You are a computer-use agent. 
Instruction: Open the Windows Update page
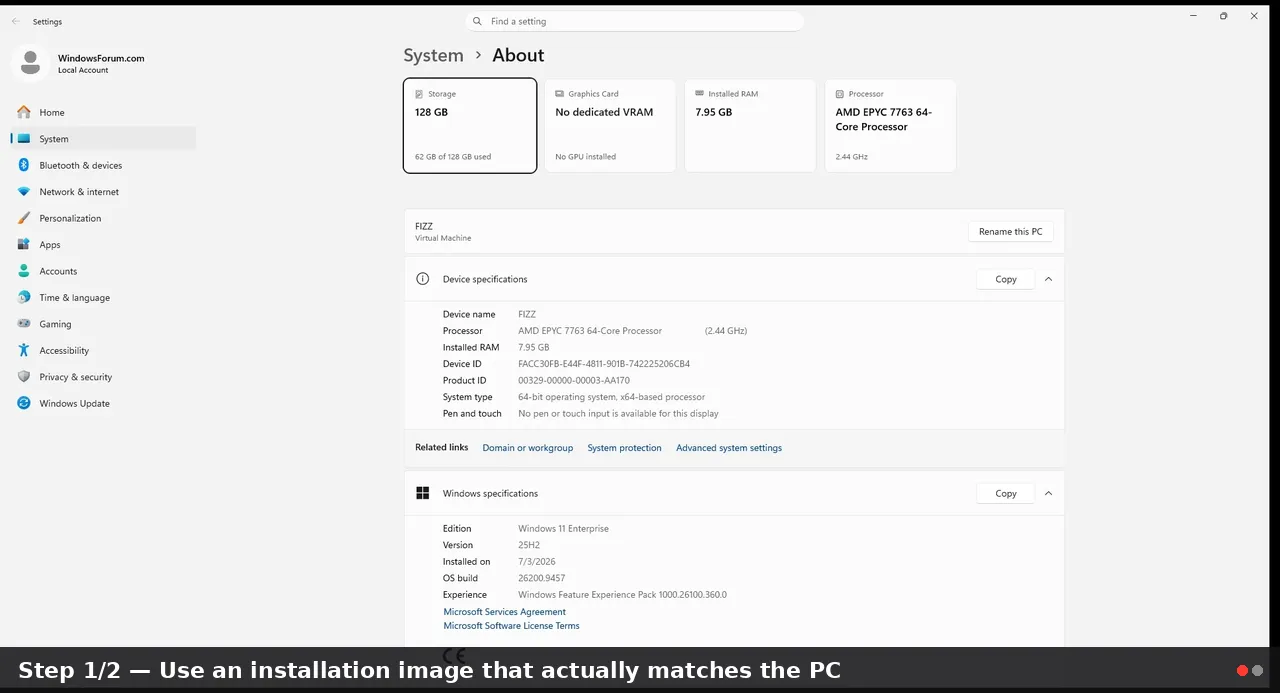[103, 404]
